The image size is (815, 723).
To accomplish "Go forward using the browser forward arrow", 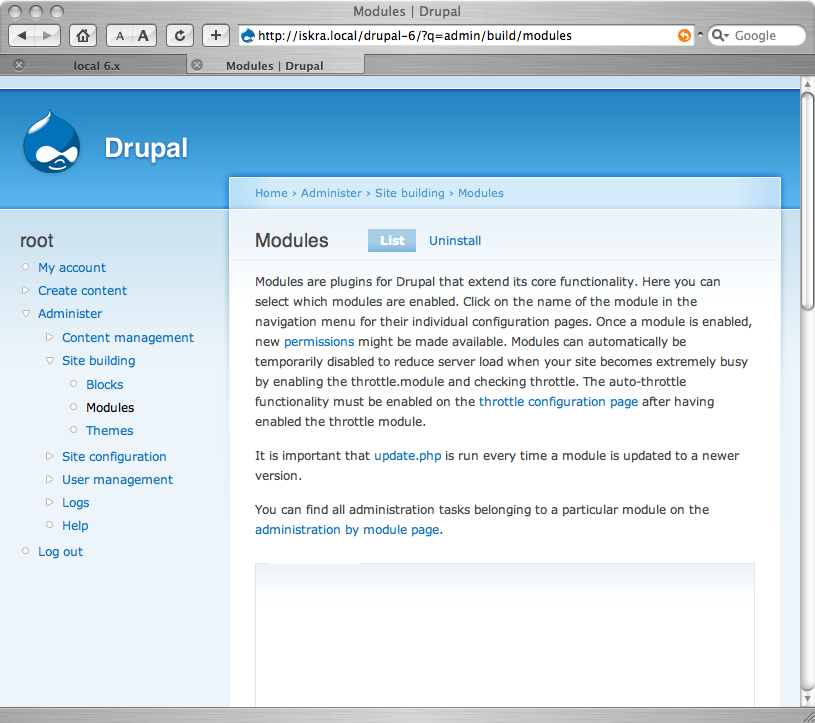I will [x=47, y=35].
